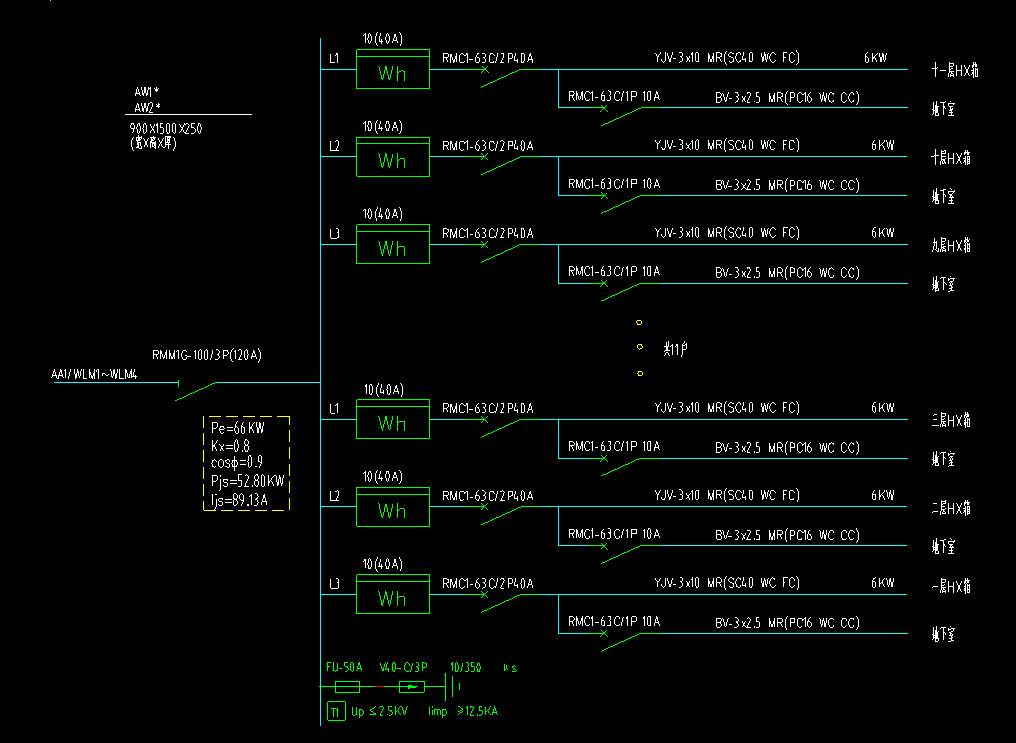Select the V40-C/3P label
The height and width of the screenshot is (743, 1016).
pos(403,667)
